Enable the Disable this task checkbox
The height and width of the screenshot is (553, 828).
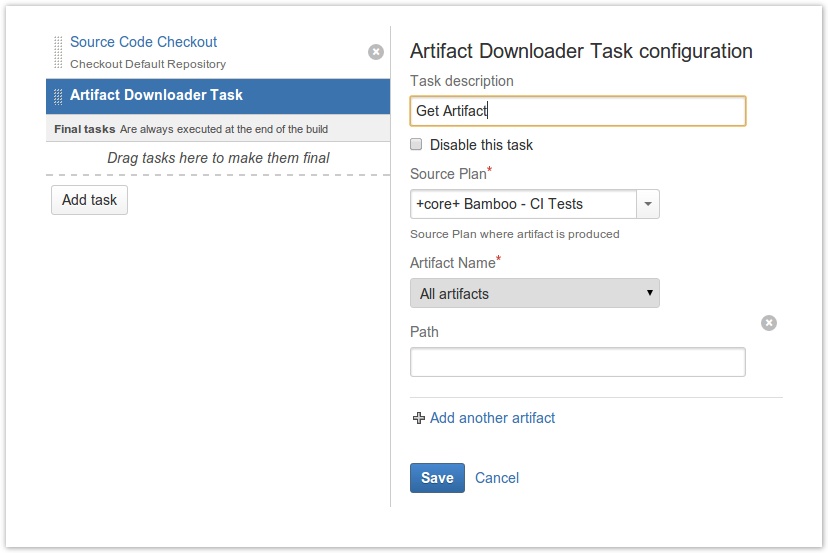[x=416, y=144]
